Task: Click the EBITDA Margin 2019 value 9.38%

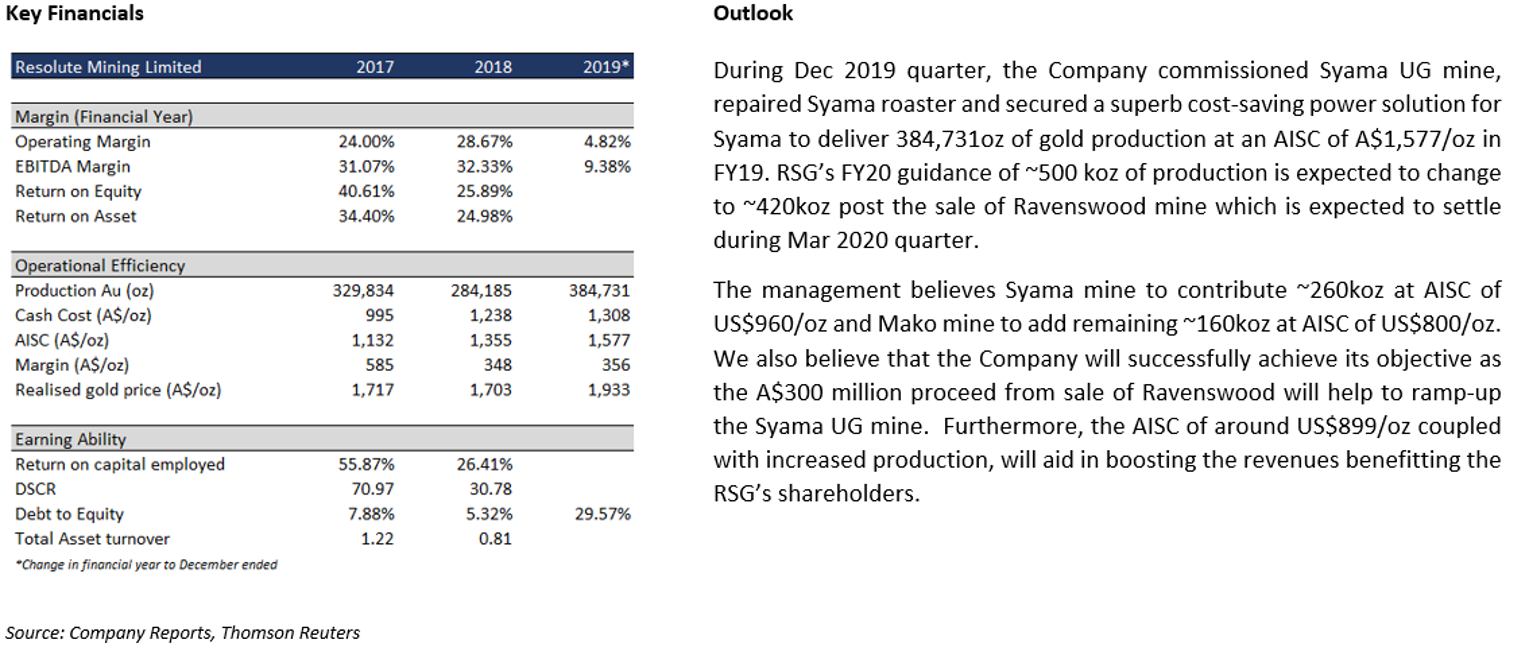Action: [608, 167]
